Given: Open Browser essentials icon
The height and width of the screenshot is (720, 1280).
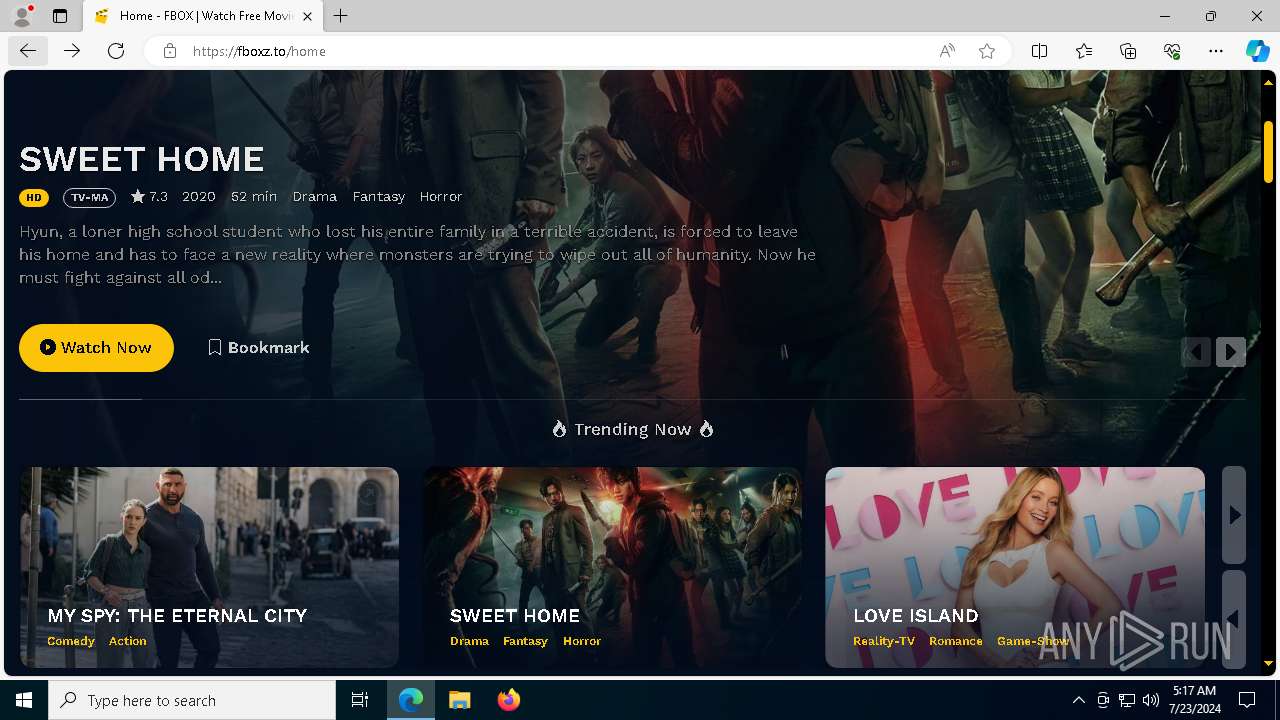Looking at the screenshot, I should pyautogui.click(x=1172, y=51).
